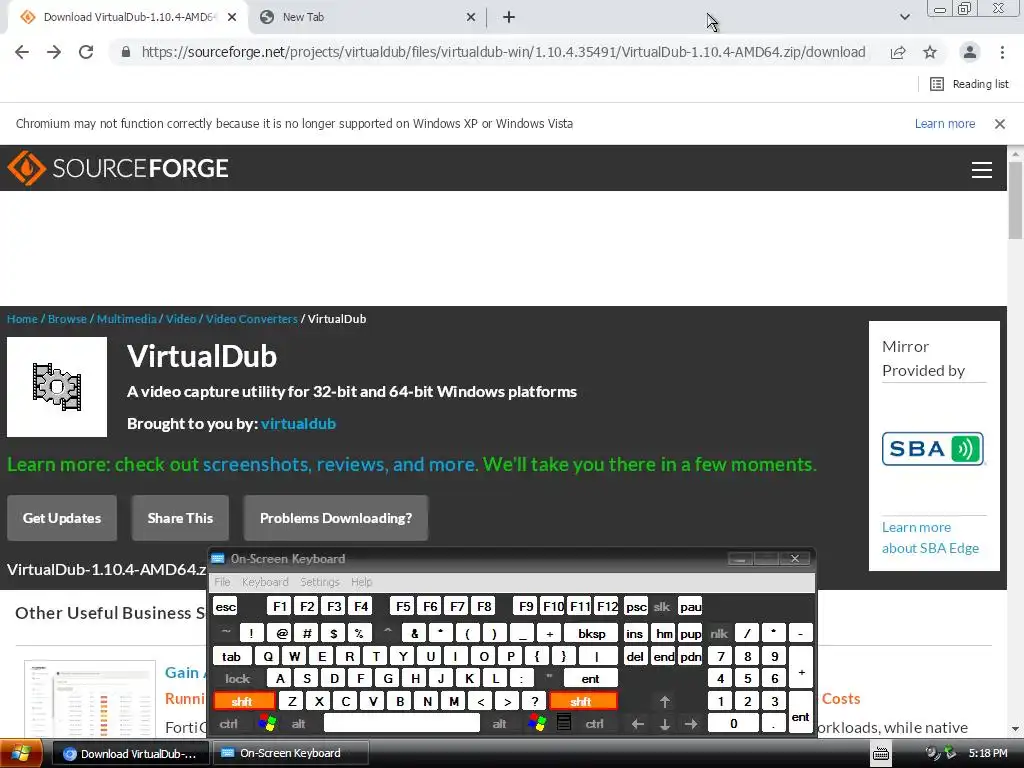Go to the Home breadcrumb

(22, 319)
